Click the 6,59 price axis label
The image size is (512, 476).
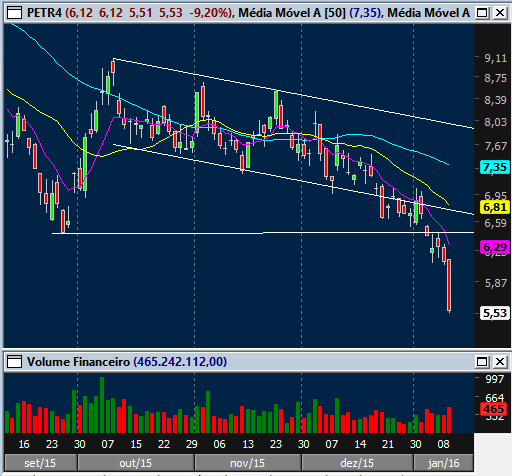[x=495, y=223]
